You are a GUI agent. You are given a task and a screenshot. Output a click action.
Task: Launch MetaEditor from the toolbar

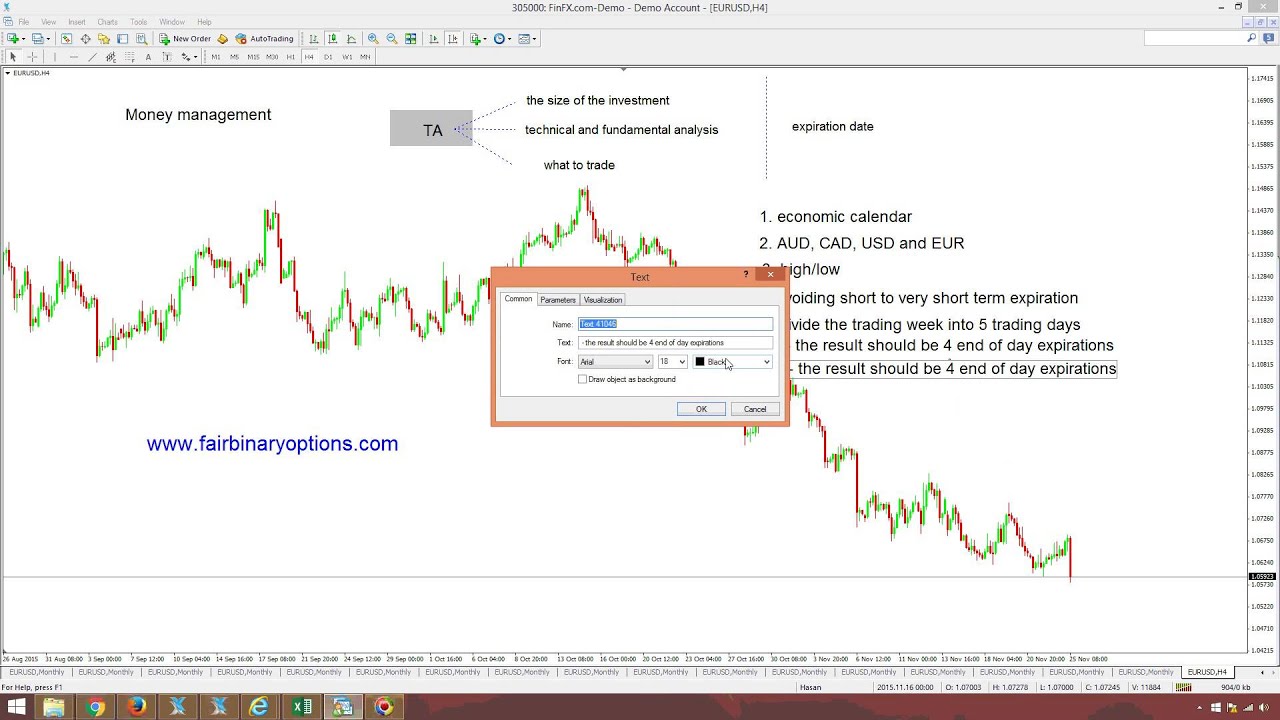pos(223,39)
